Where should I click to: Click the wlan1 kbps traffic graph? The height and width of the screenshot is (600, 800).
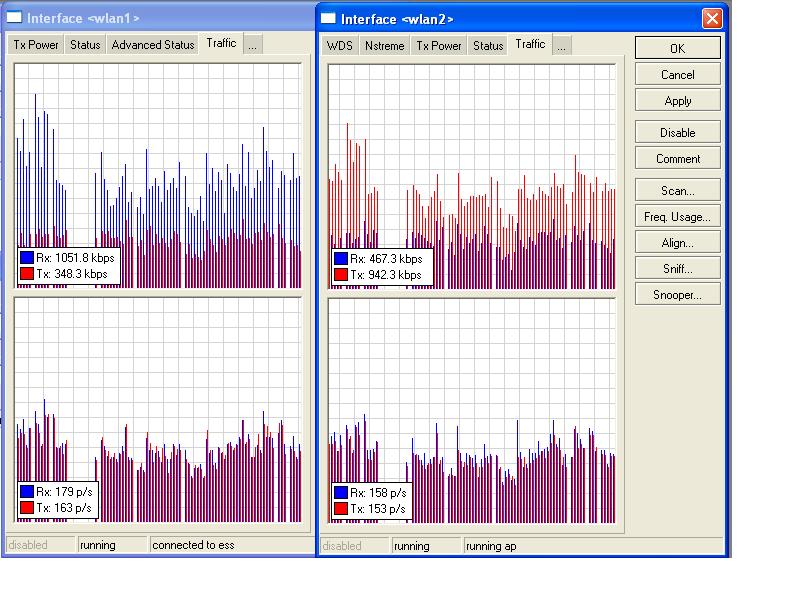point(158,176)
